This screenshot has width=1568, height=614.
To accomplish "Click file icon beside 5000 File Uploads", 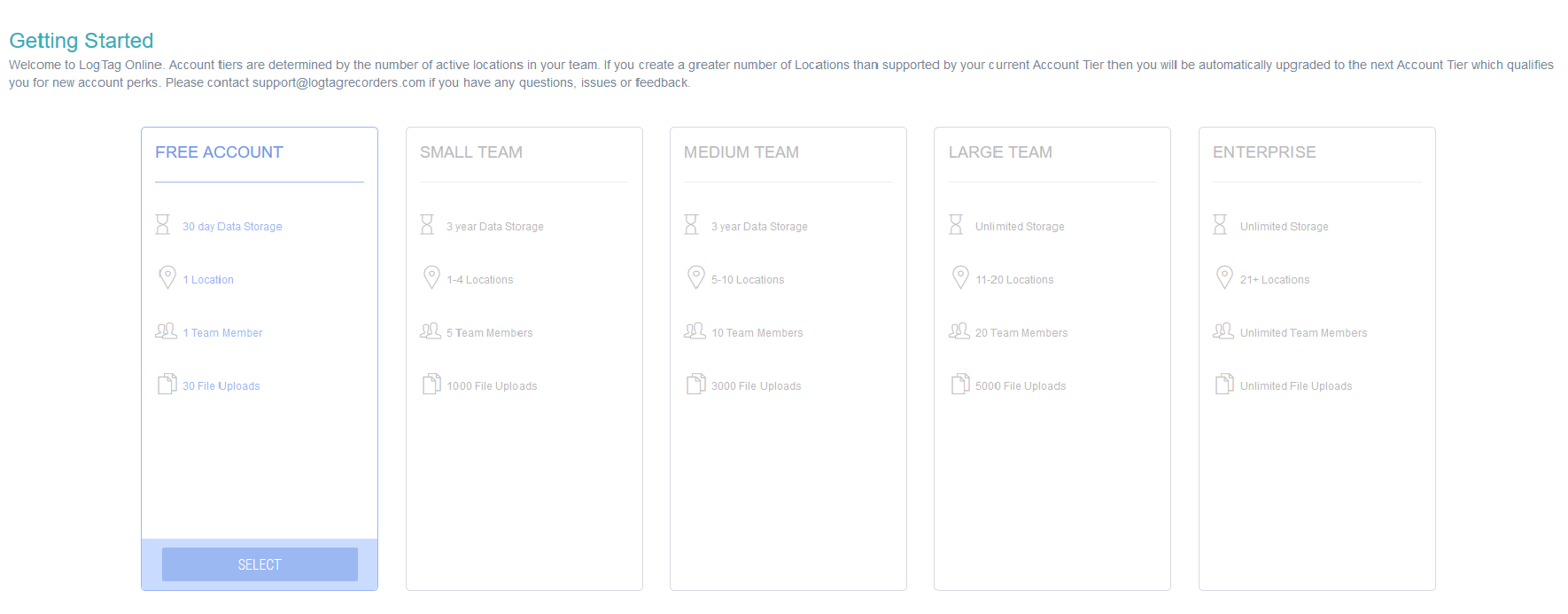I will [x=960, y=385].
